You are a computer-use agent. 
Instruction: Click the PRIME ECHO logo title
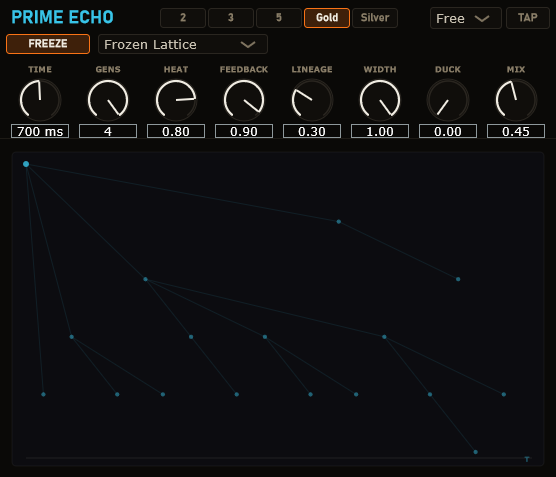[62, 17]
